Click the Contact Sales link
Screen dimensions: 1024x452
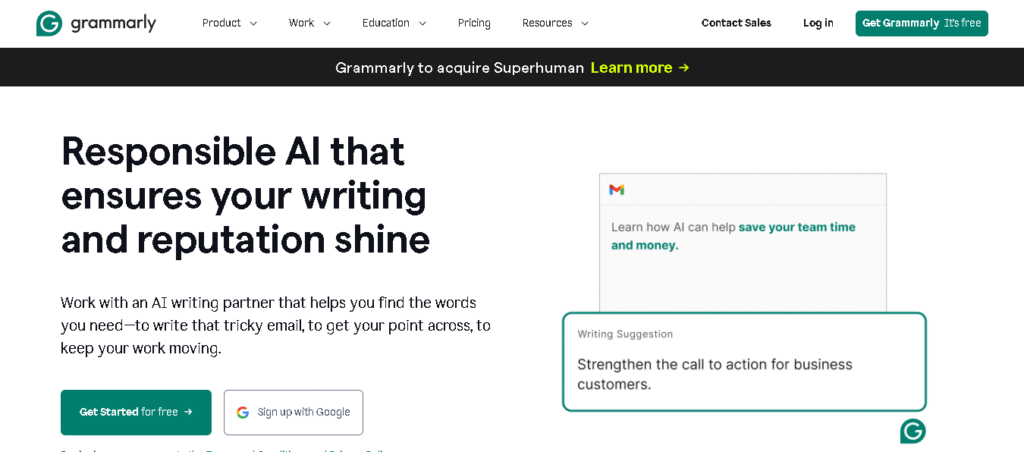point(736,23)
